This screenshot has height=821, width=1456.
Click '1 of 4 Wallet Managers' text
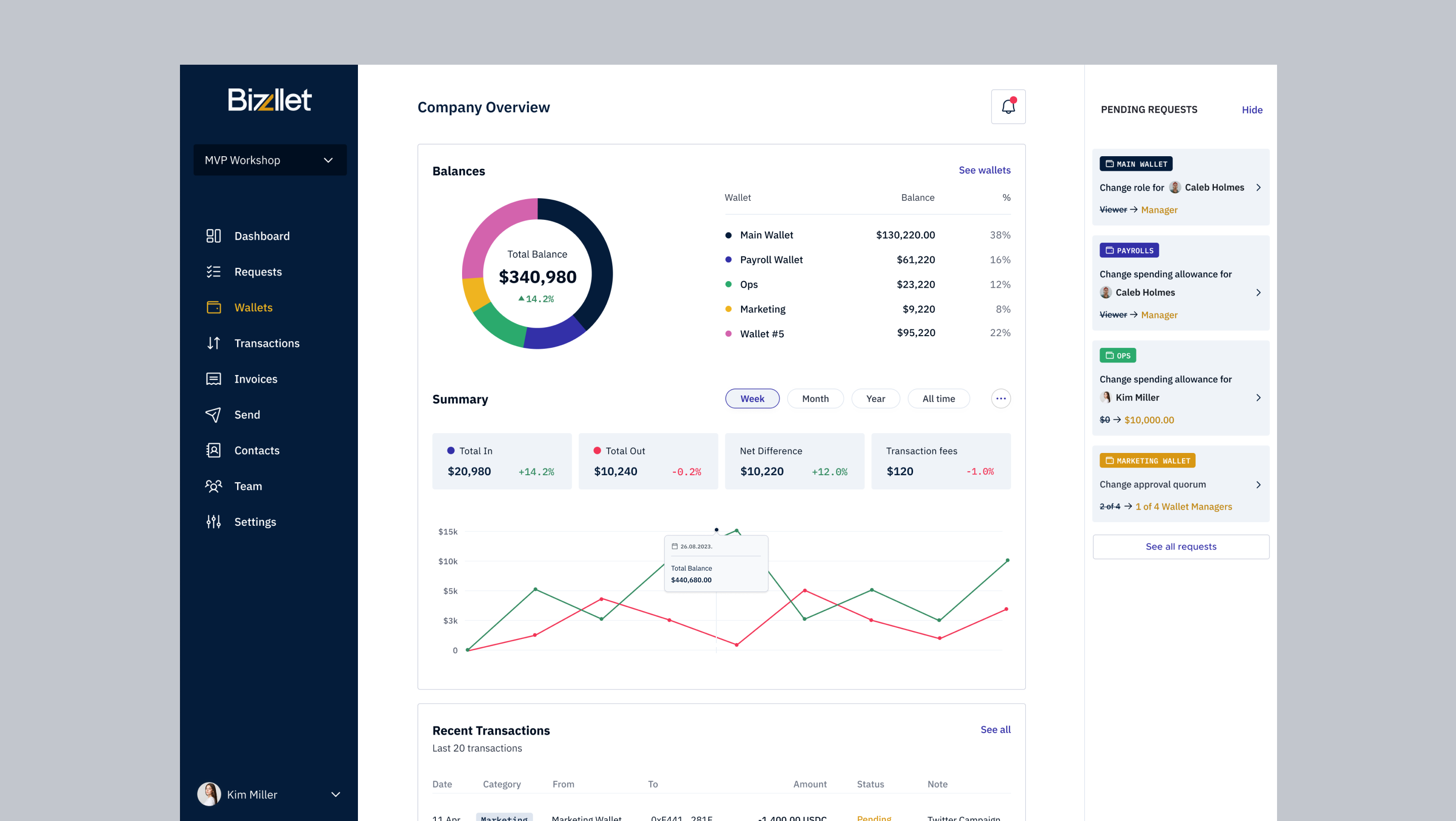click(1183, 506)
